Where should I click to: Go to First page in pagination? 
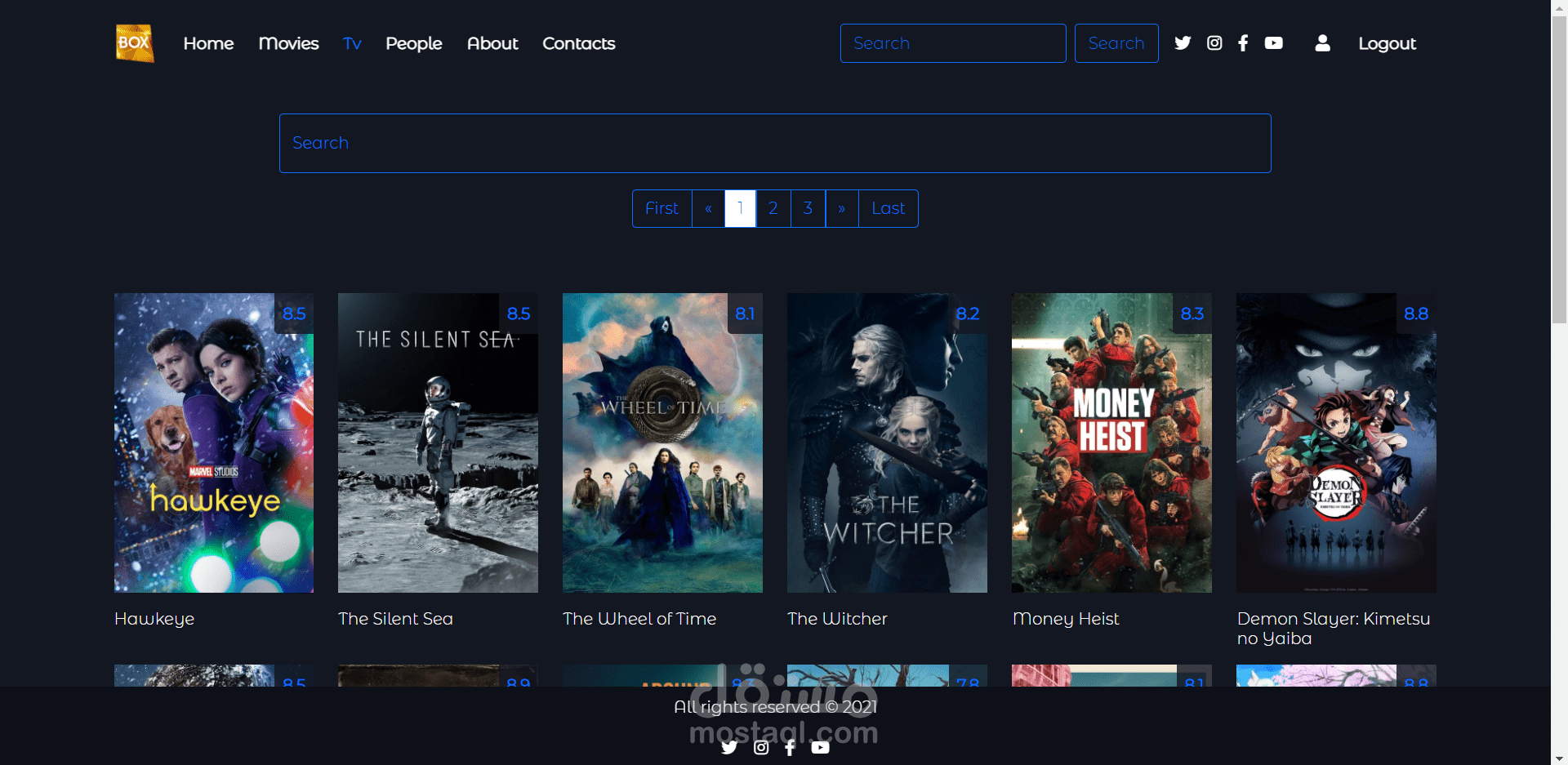(662, 208)
